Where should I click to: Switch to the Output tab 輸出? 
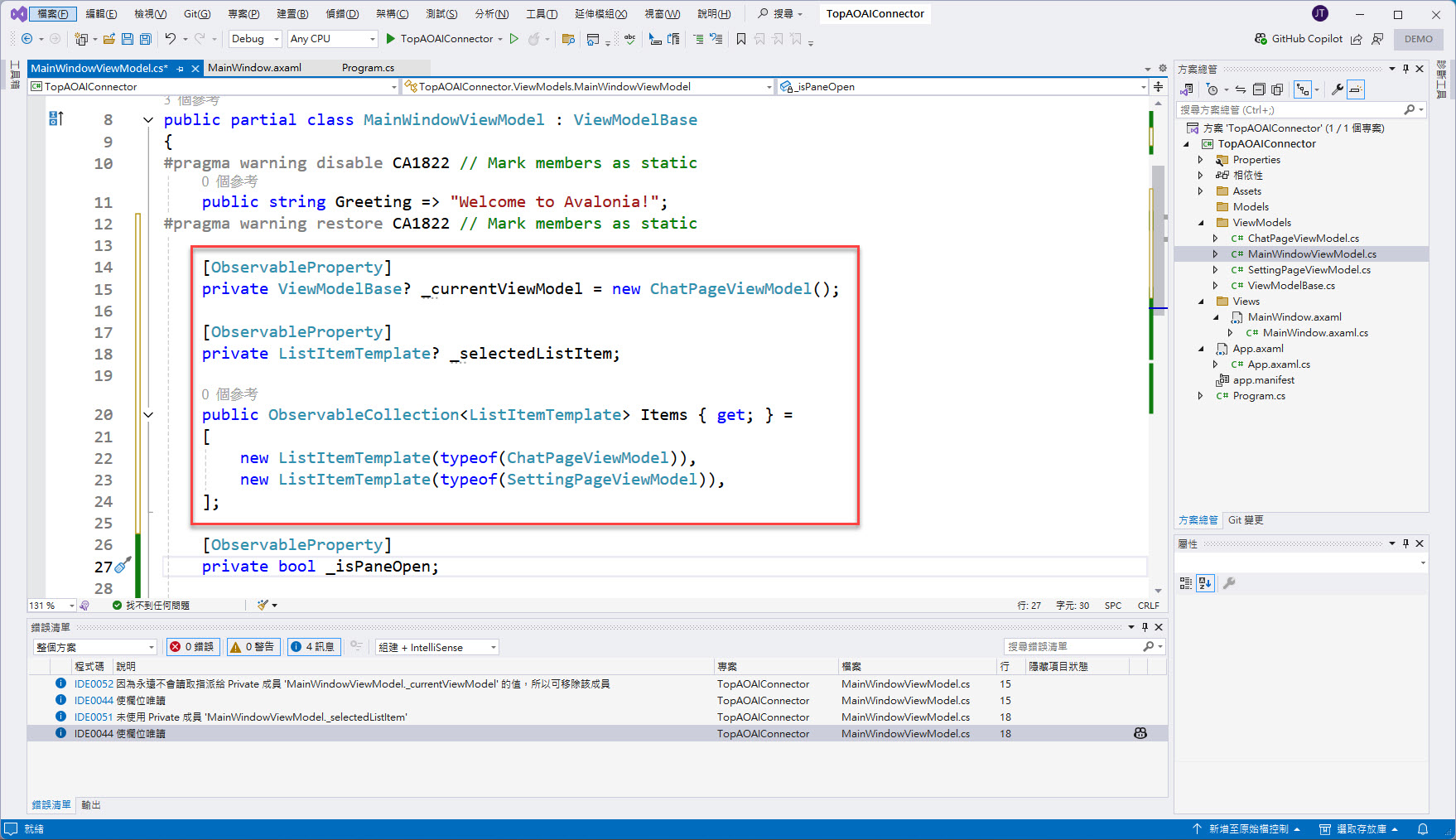point(91,805)
